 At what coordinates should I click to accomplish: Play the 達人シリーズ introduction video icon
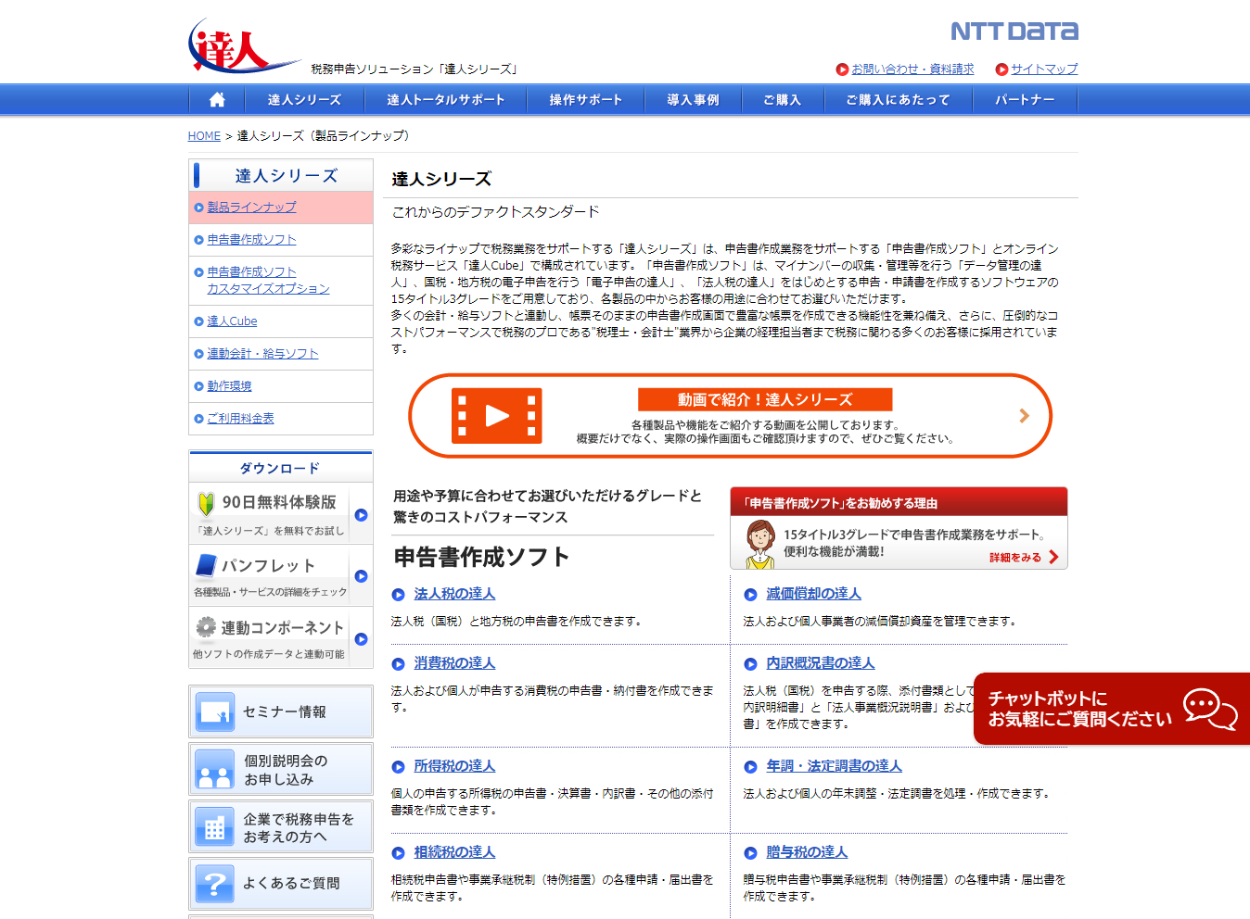click(496, 416)
